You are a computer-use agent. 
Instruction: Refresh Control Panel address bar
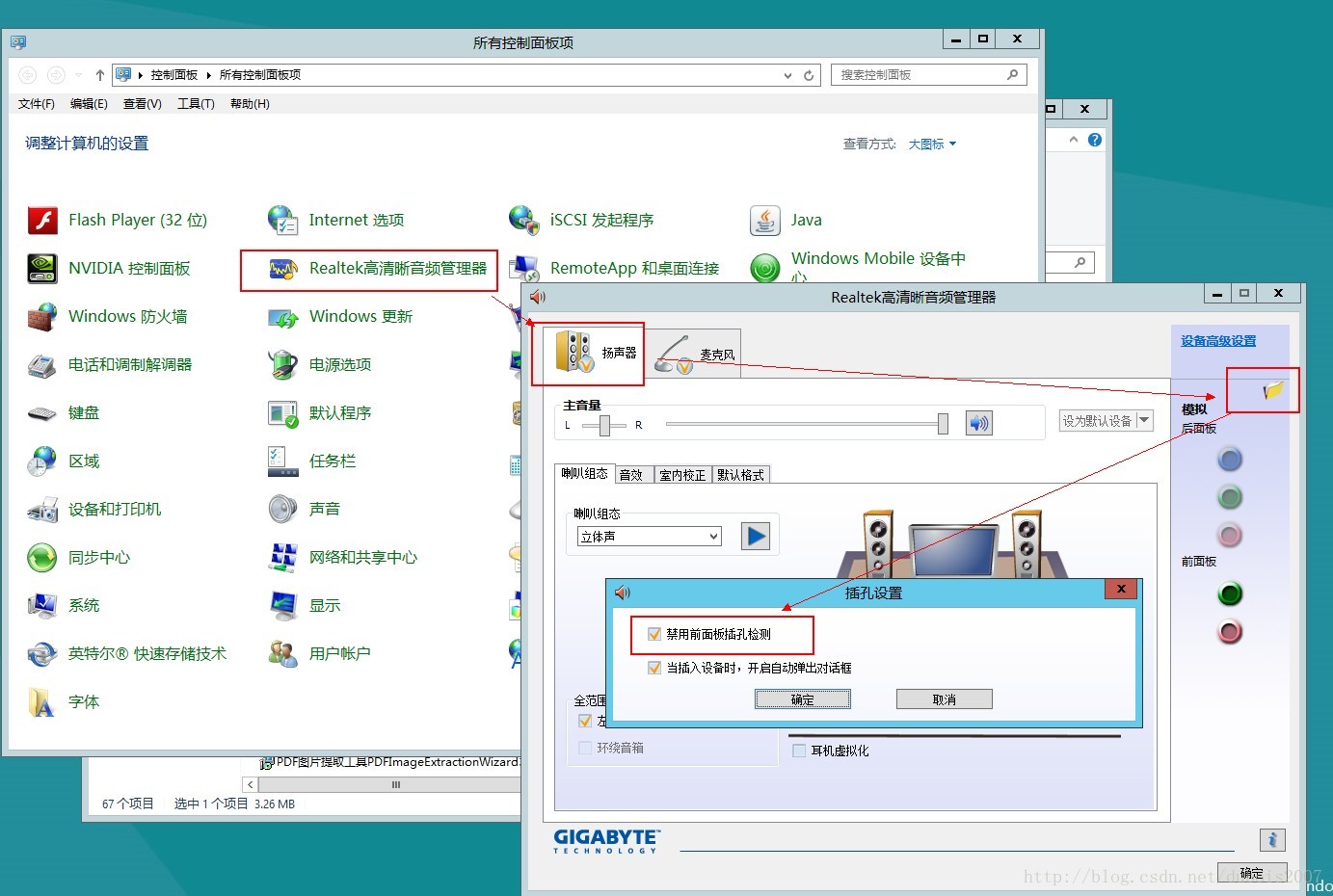tap(809, 75)
